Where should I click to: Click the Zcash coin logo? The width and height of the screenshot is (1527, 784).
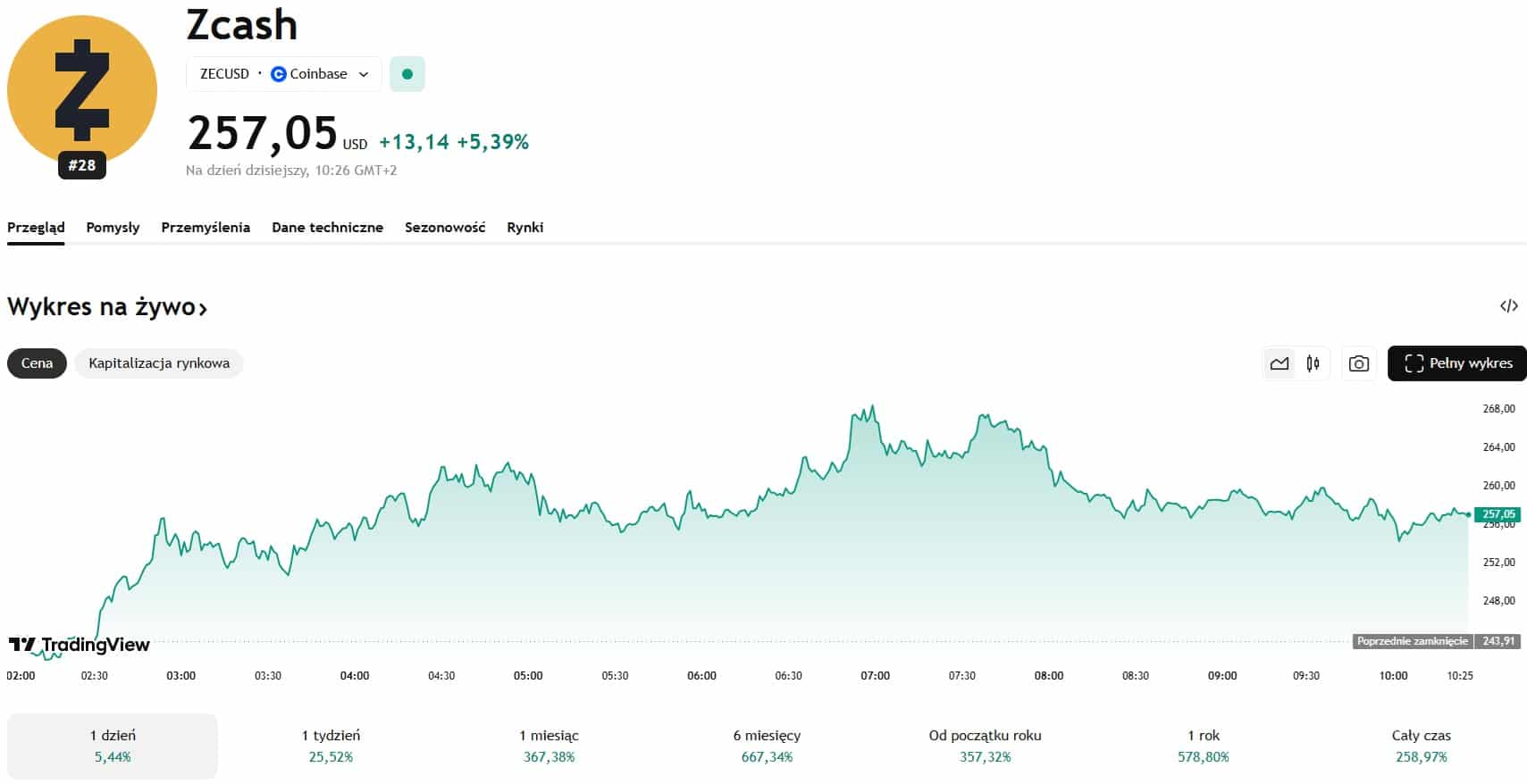(81, 89)
